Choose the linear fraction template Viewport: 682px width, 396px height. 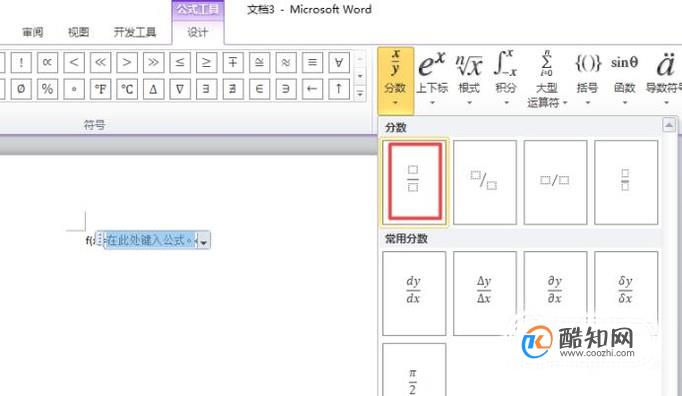tap(555, 182)
